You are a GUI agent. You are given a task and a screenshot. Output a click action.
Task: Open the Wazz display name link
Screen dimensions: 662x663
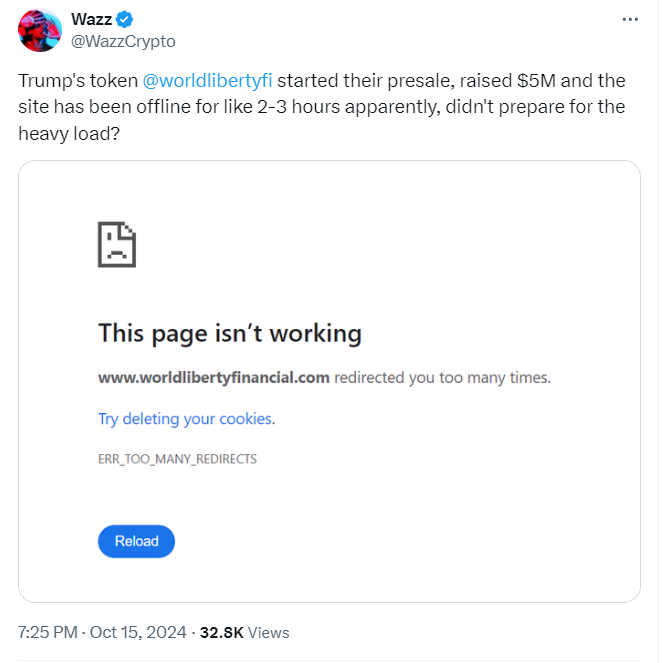(92, 20)
